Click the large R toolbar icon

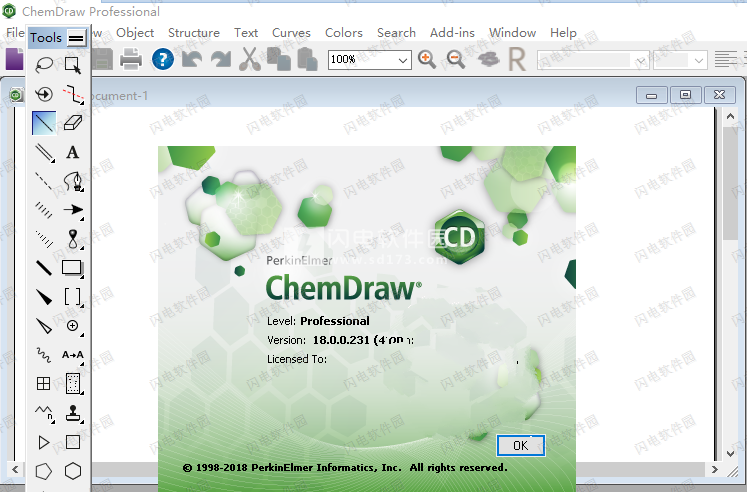click(x=517, y=60)
